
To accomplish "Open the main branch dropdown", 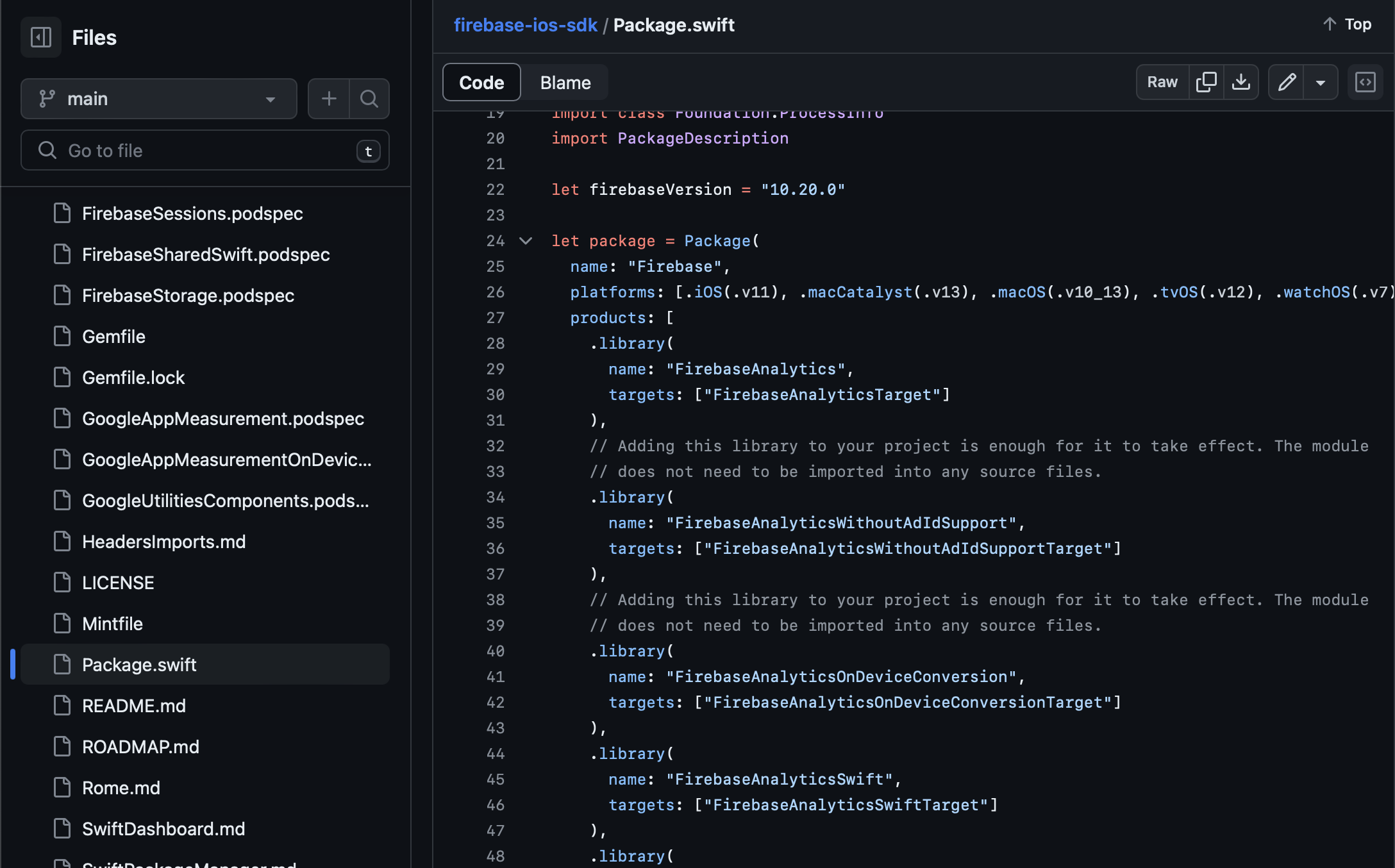I will pos(158,99).
